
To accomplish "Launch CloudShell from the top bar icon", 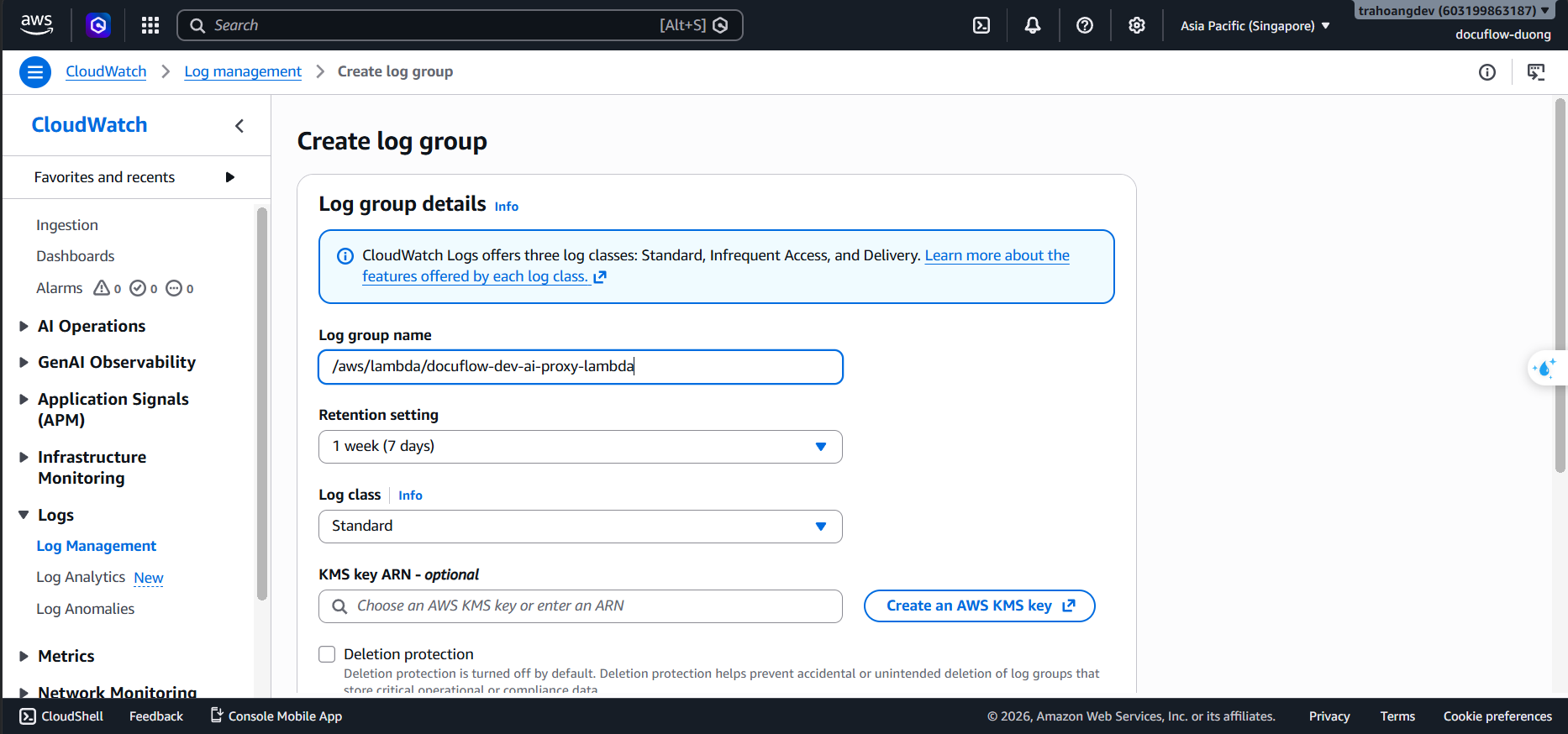I will [x=981, y=25].
